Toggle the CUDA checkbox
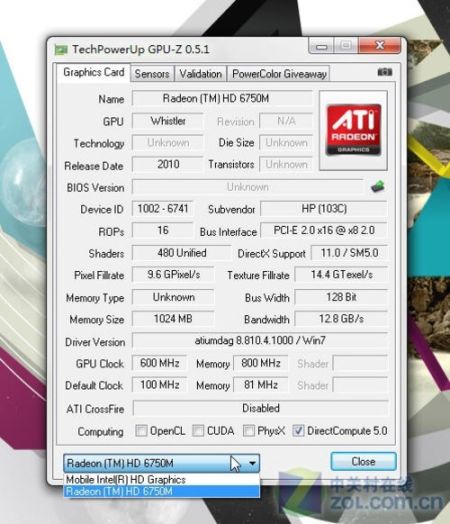Screen dimensions: 450x524 coord(198,430)
